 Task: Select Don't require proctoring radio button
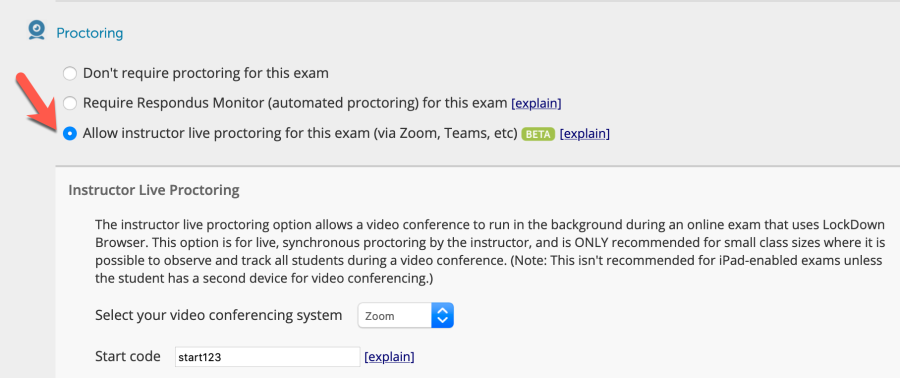(x=69, y=73)
